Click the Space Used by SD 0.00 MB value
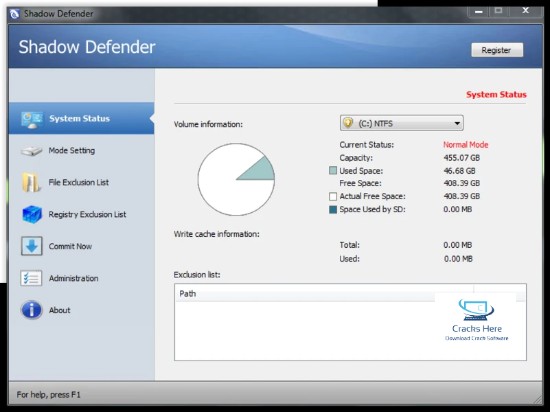 (457, 209)
